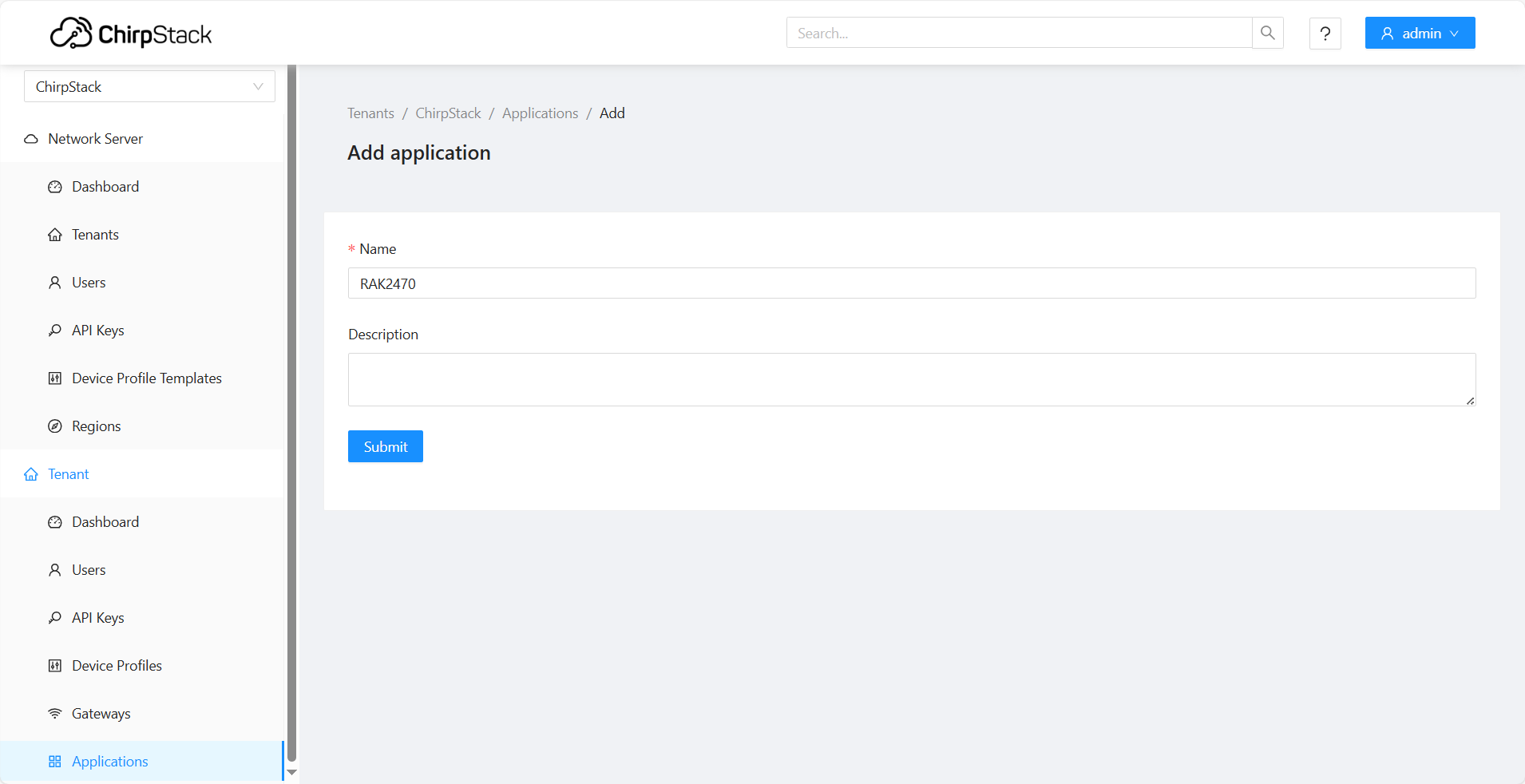Open Regions menu item
This screenshot has width=1525, height=784.
(142, 426)
